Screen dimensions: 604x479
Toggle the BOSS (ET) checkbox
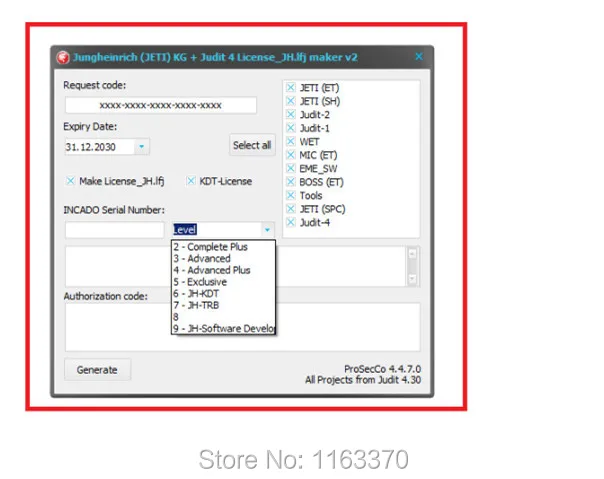291,182
